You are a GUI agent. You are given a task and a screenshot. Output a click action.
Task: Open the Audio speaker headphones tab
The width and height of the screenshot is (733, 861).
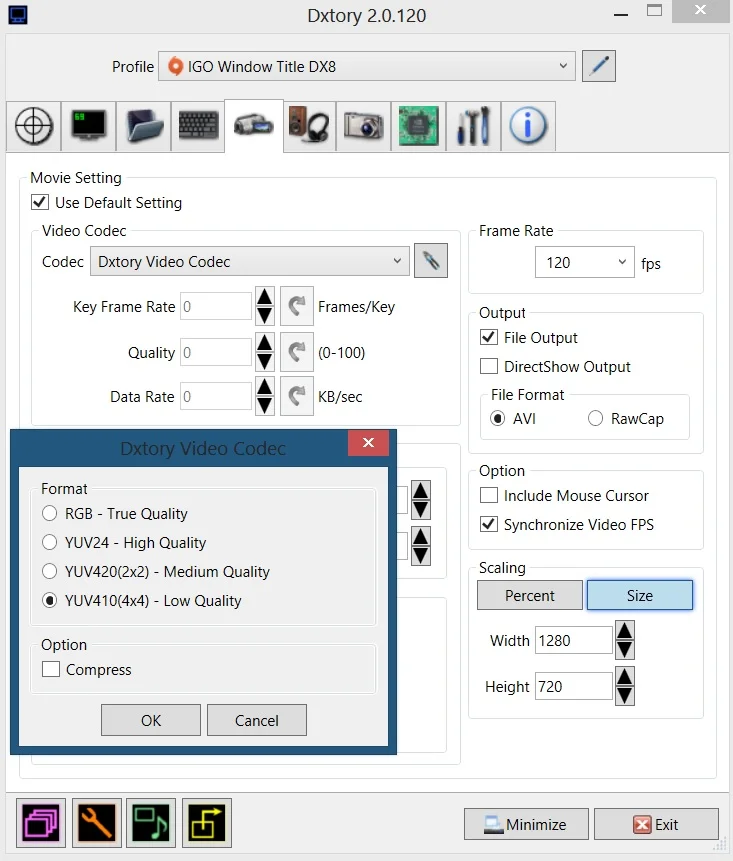tap(309, 126)
